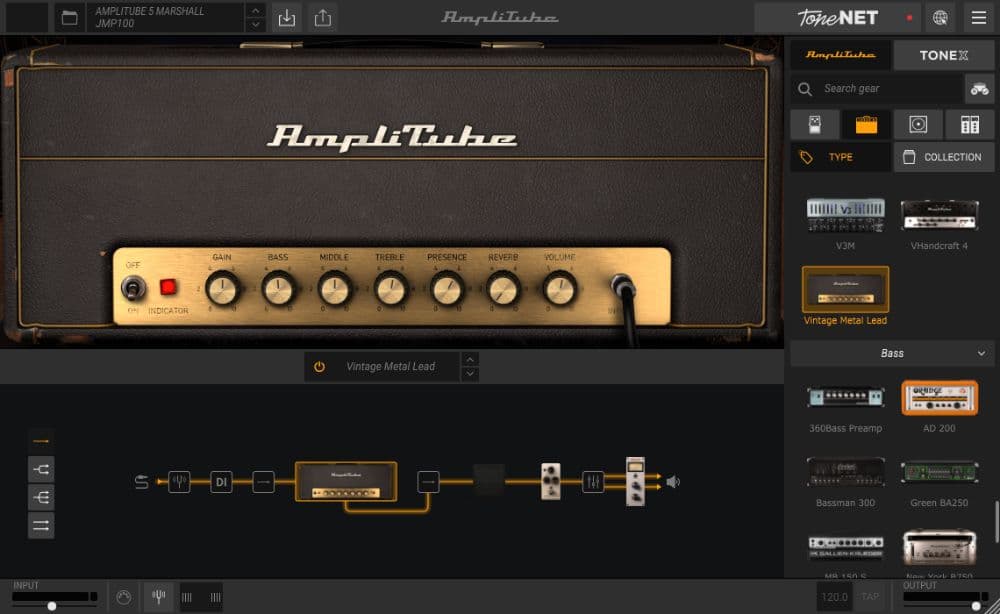
Task: Select the amp head in signal chain
Action: 346,481
